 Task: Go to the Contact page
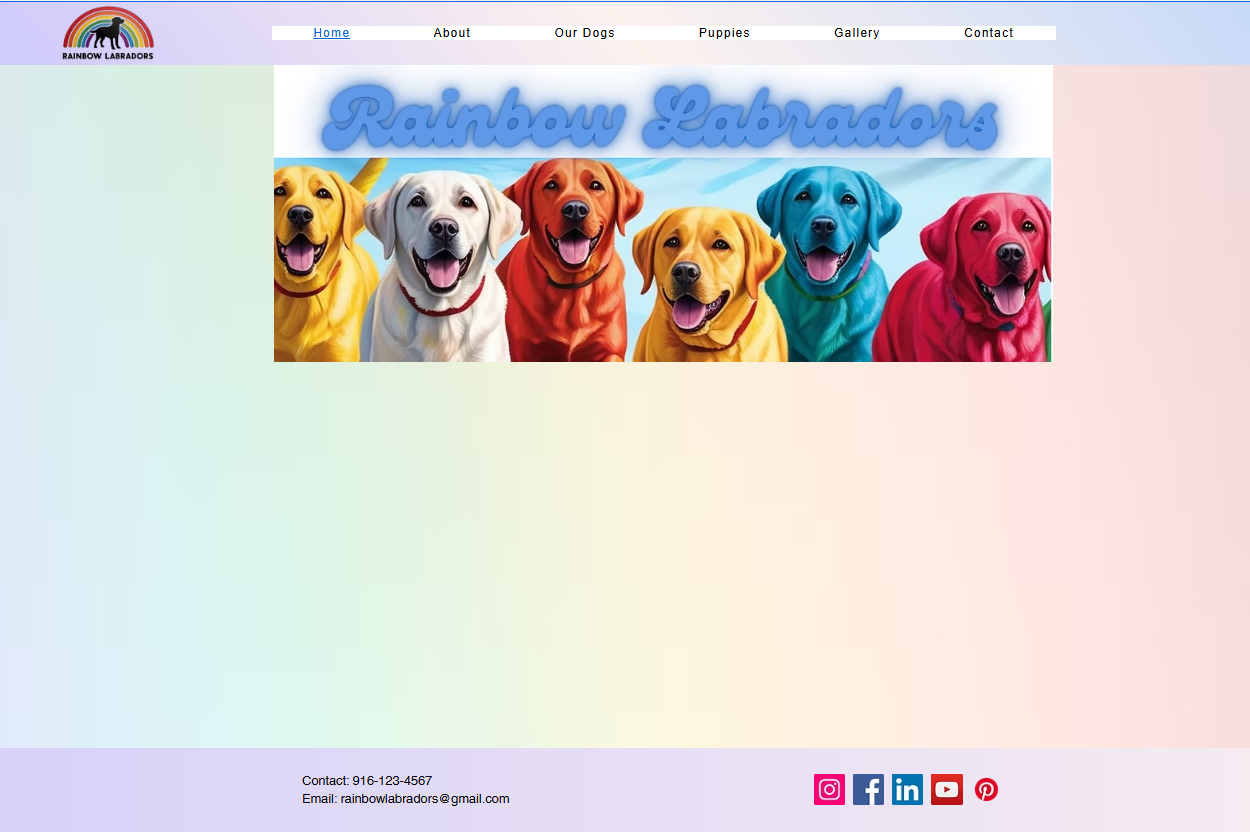[988, 32]
